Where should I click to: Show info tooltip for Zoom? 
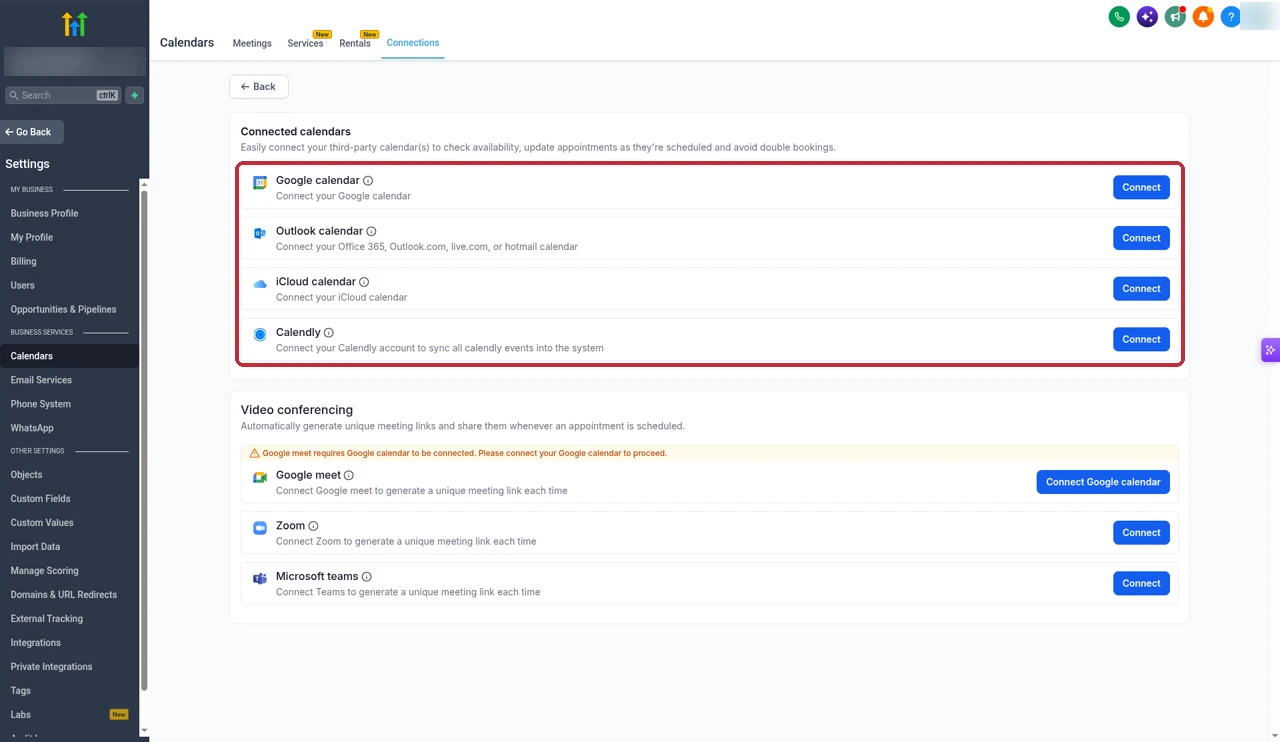[x=313, y=526]
